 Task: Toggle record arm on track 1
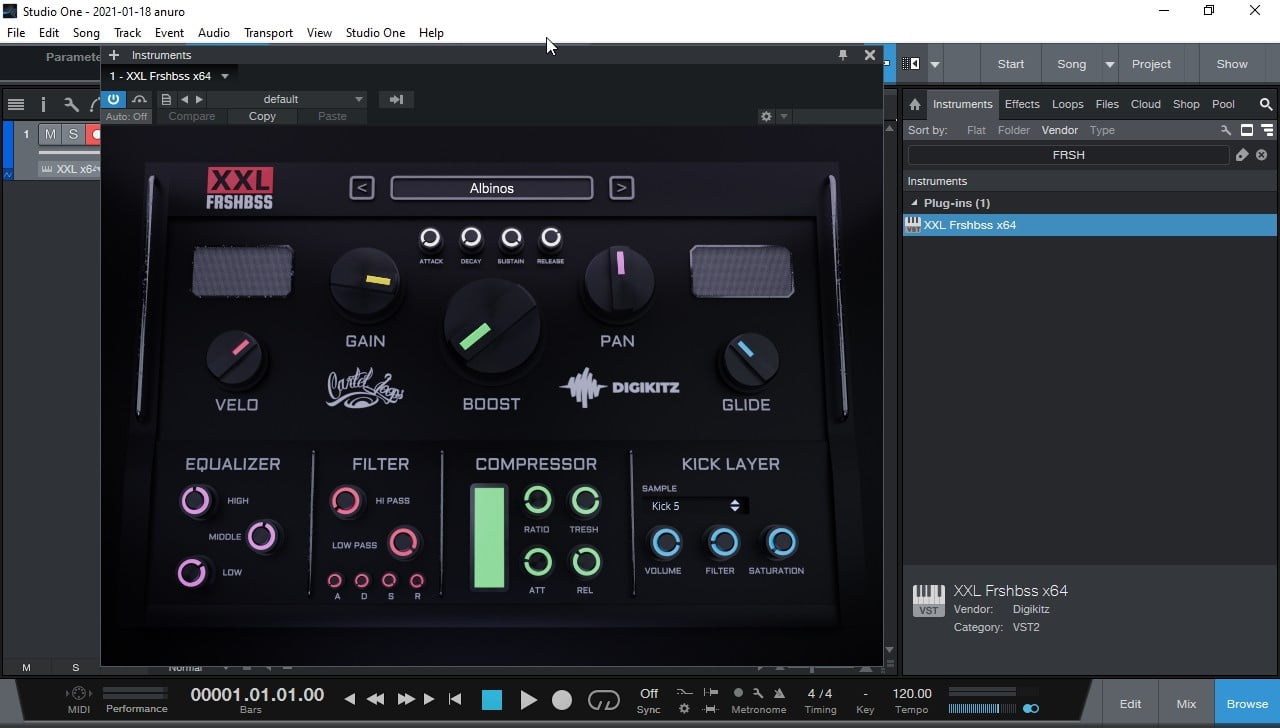pyautogui.click(x=95, y=134)
